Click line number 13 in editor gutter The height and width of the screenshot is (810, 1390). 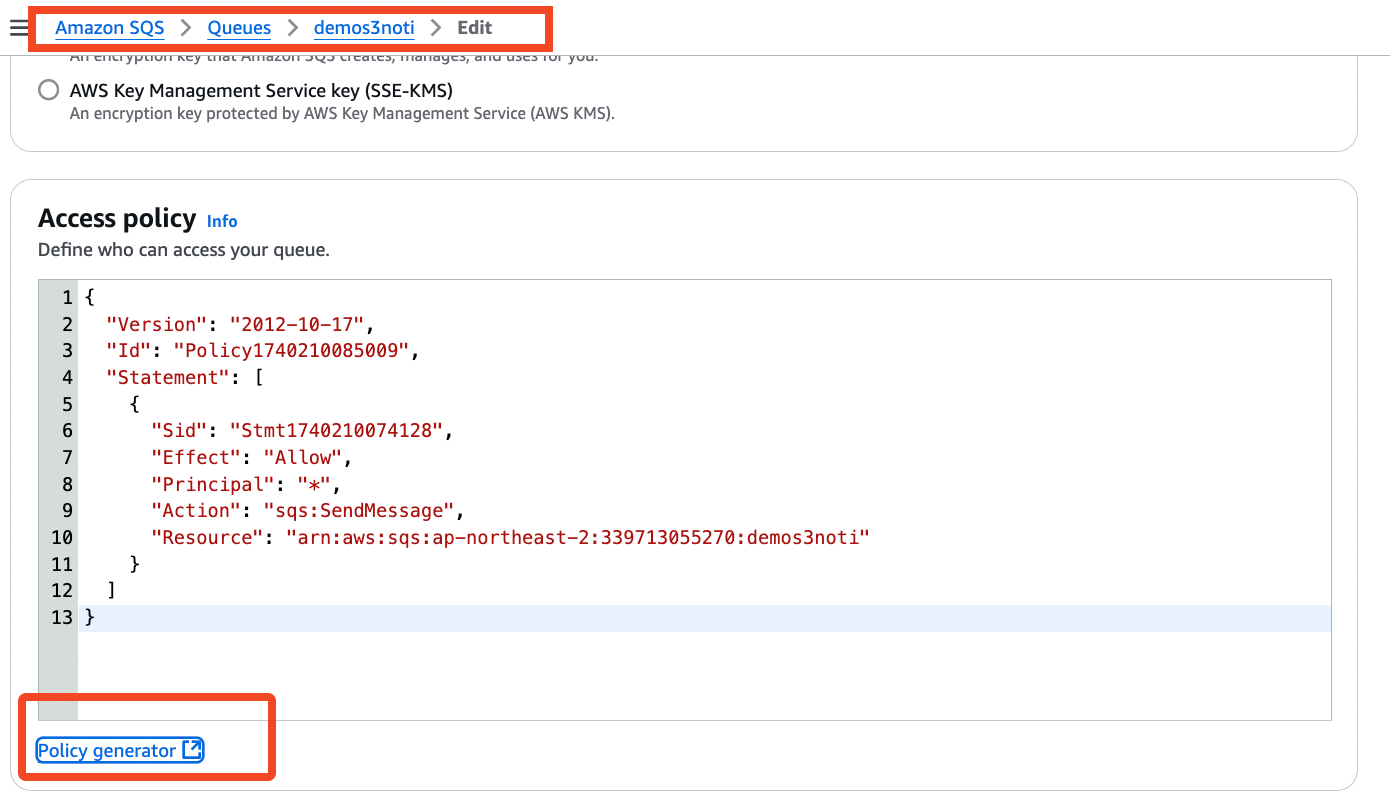point(62,618)
